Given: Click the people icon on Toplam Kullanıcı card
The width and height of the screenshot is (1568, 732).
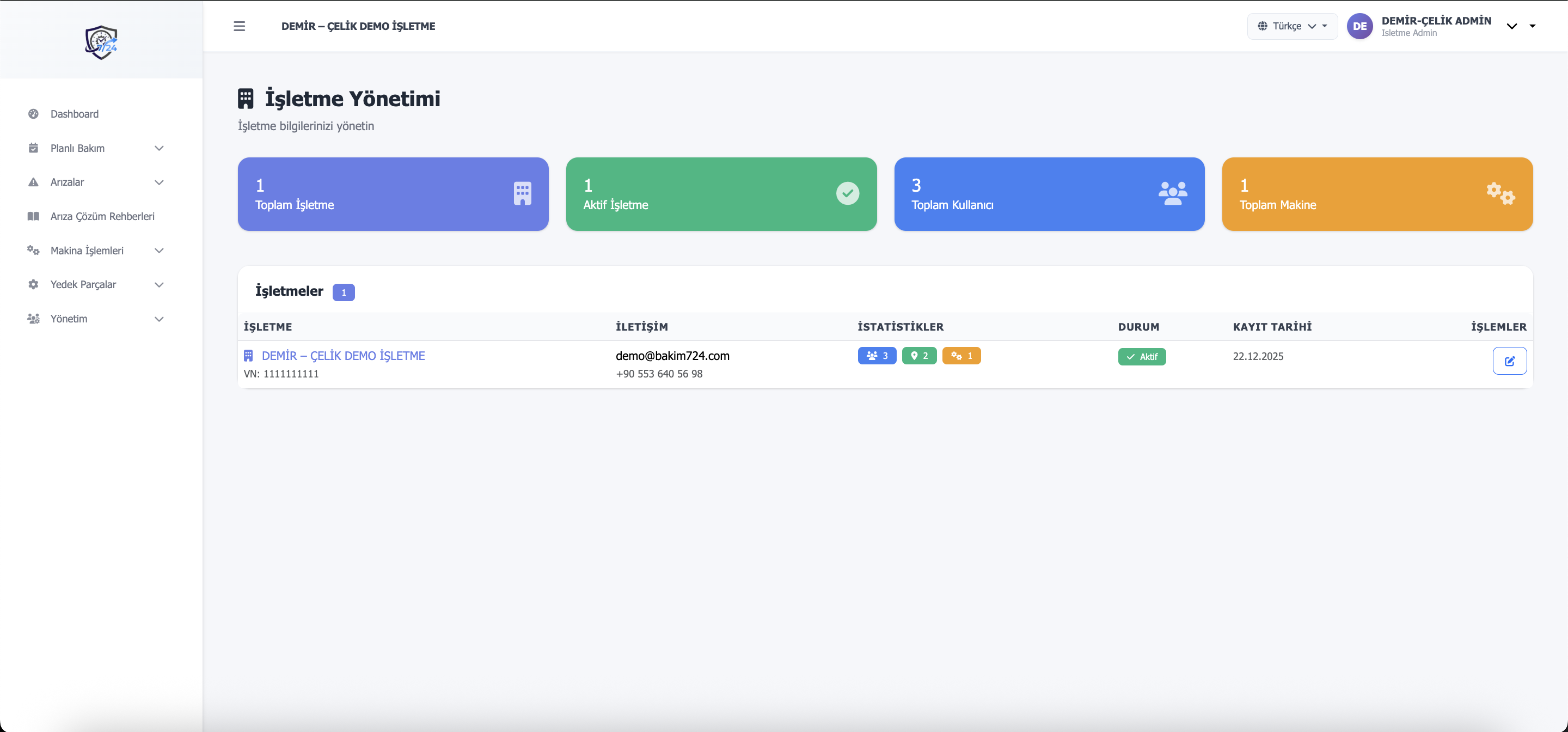Looking at the screenshot, I should (1172, 194).
